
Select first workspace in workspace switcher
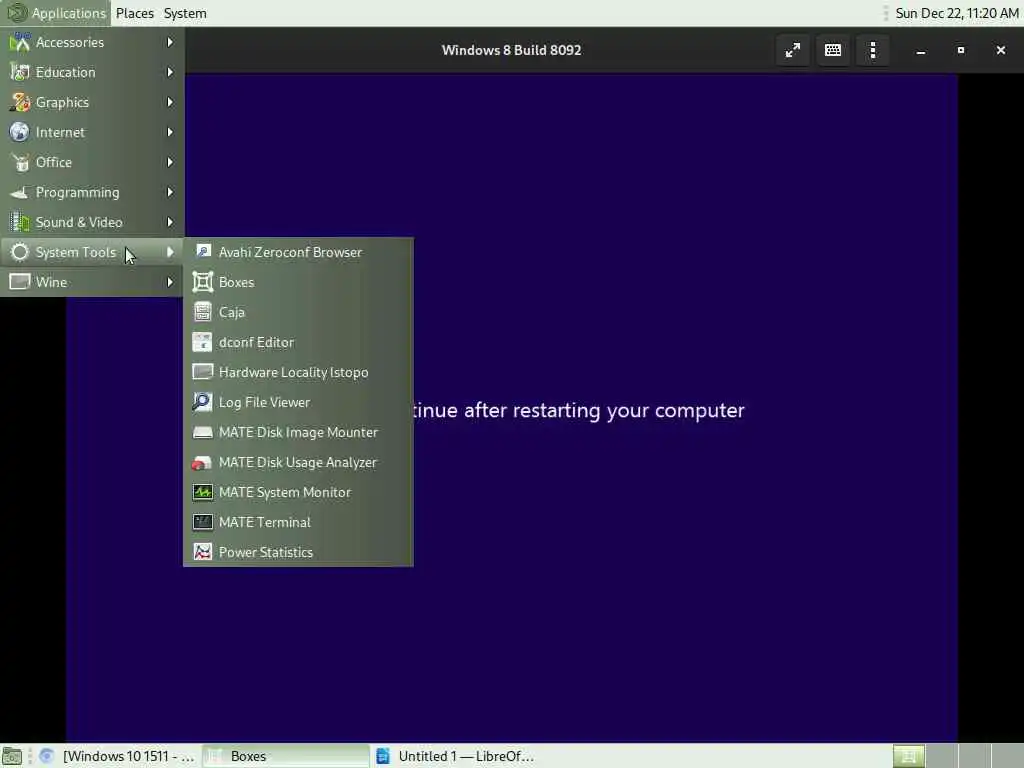pyautogui.click(x=908, y=756)
